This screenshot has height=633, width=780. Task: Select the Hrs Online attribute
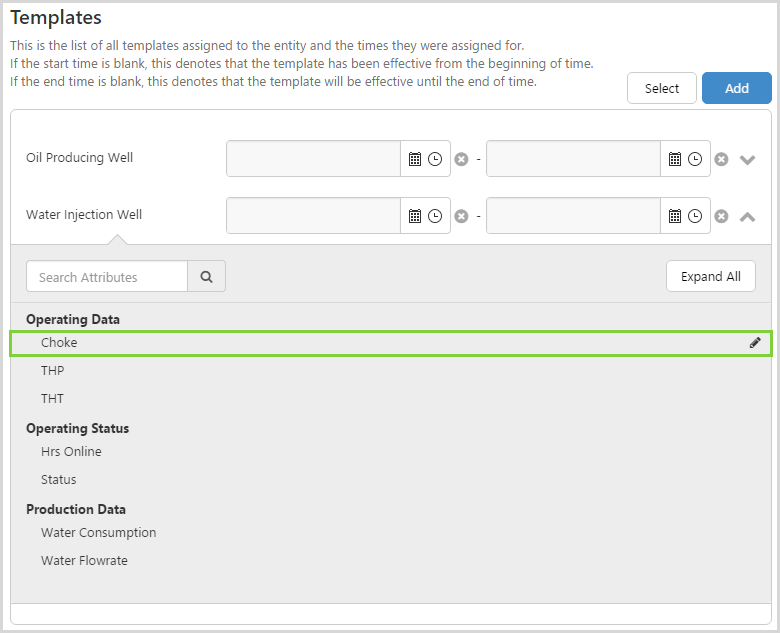(x=71, y=452)
